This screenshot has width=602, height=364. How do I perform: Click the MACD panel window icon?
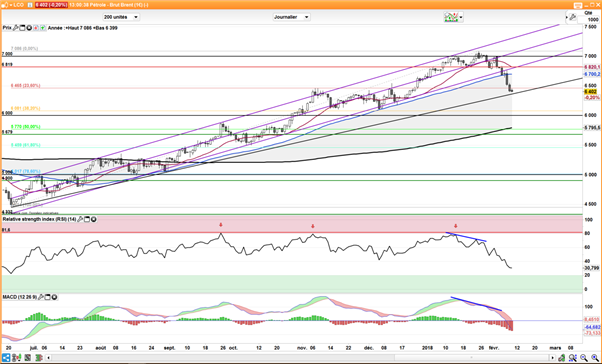click(x=48, y=297)
